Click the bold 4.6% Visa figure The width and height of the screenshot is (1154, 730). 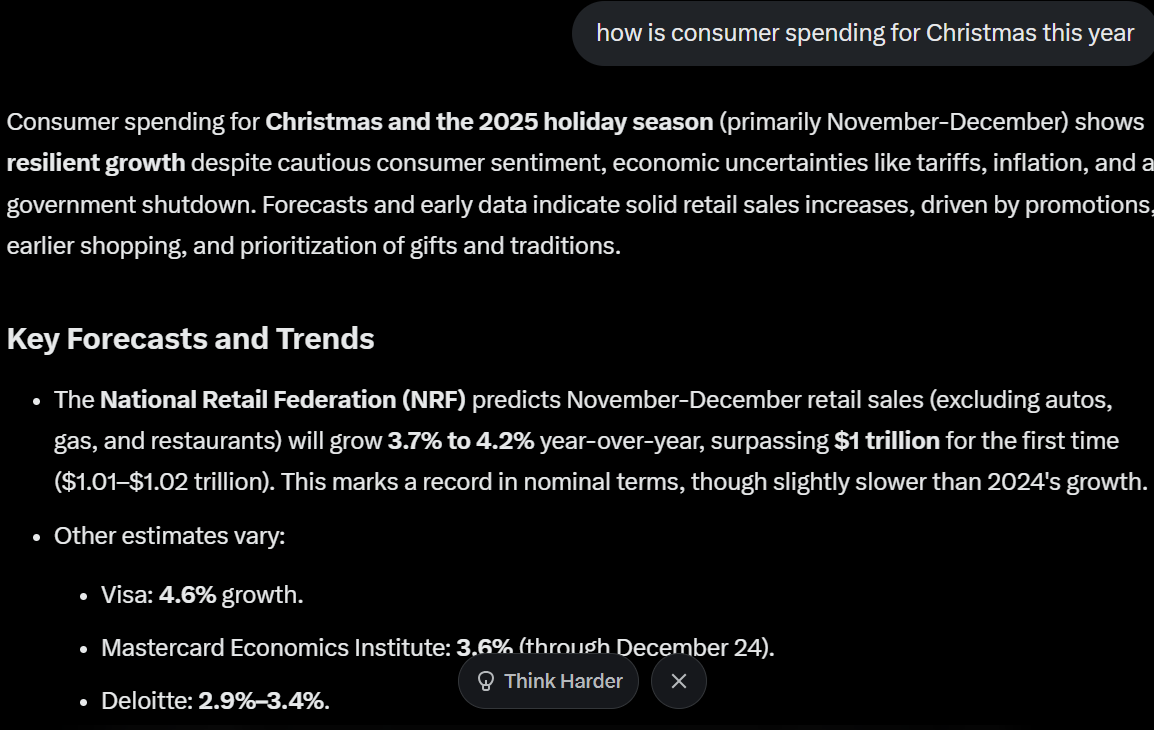pos(187,595)
